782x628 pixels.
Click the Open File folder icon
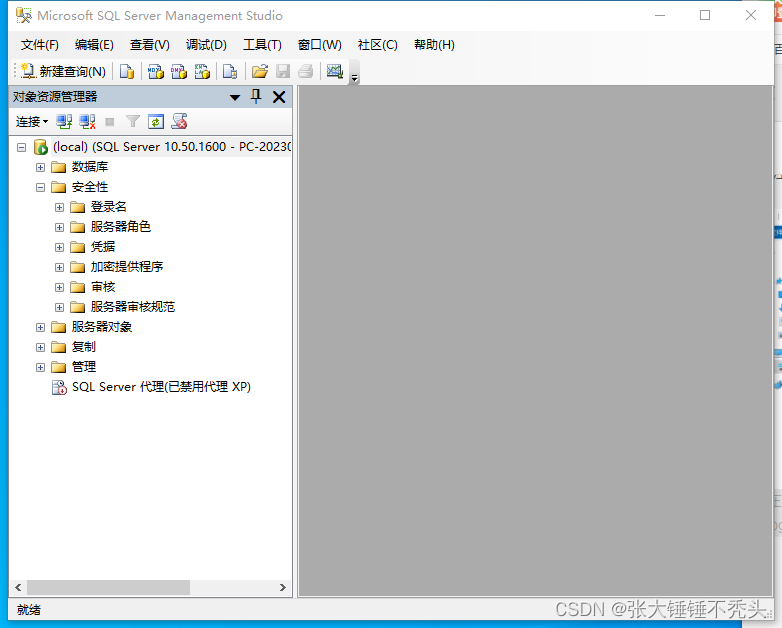259,72
